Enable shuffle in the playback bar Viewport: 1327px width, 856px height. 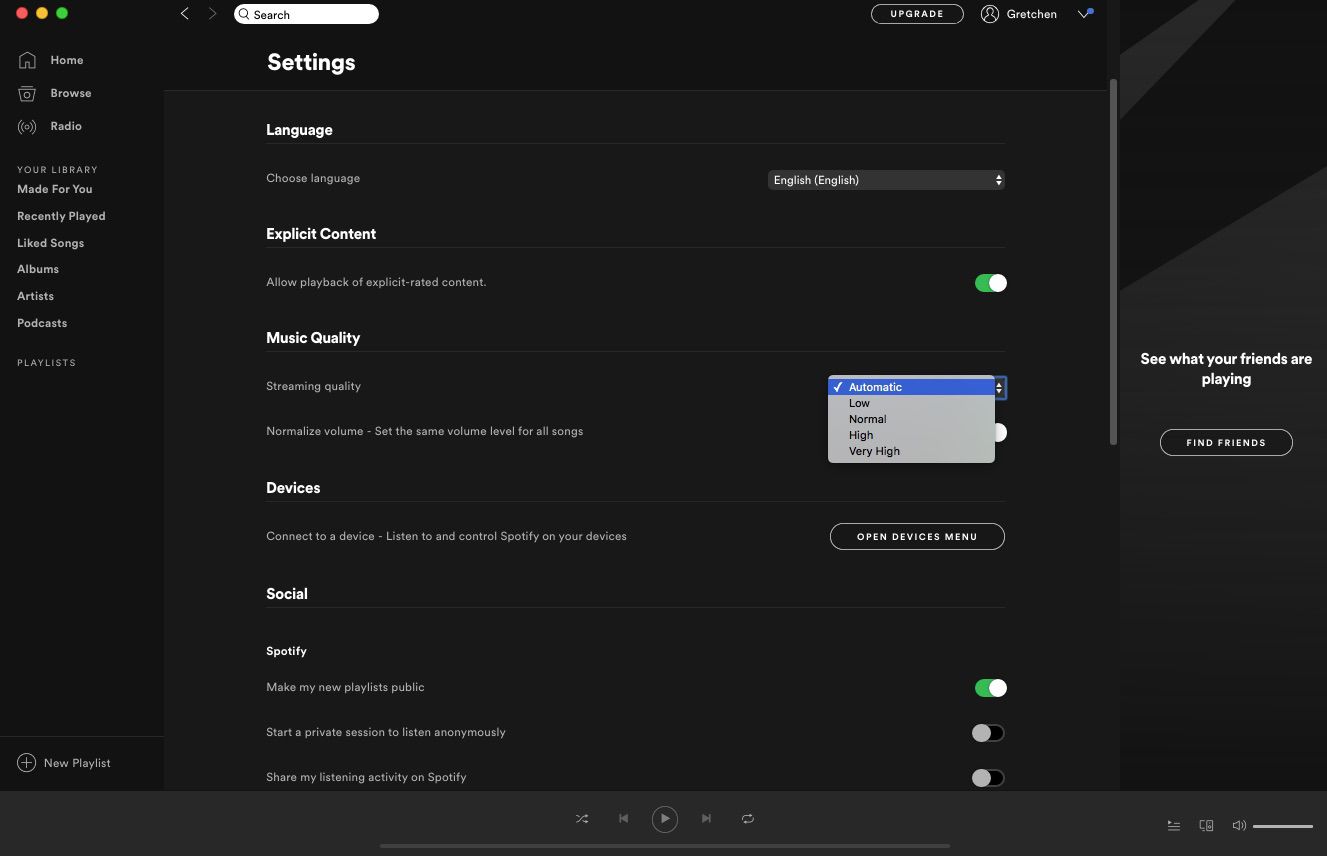click(582, 819)
